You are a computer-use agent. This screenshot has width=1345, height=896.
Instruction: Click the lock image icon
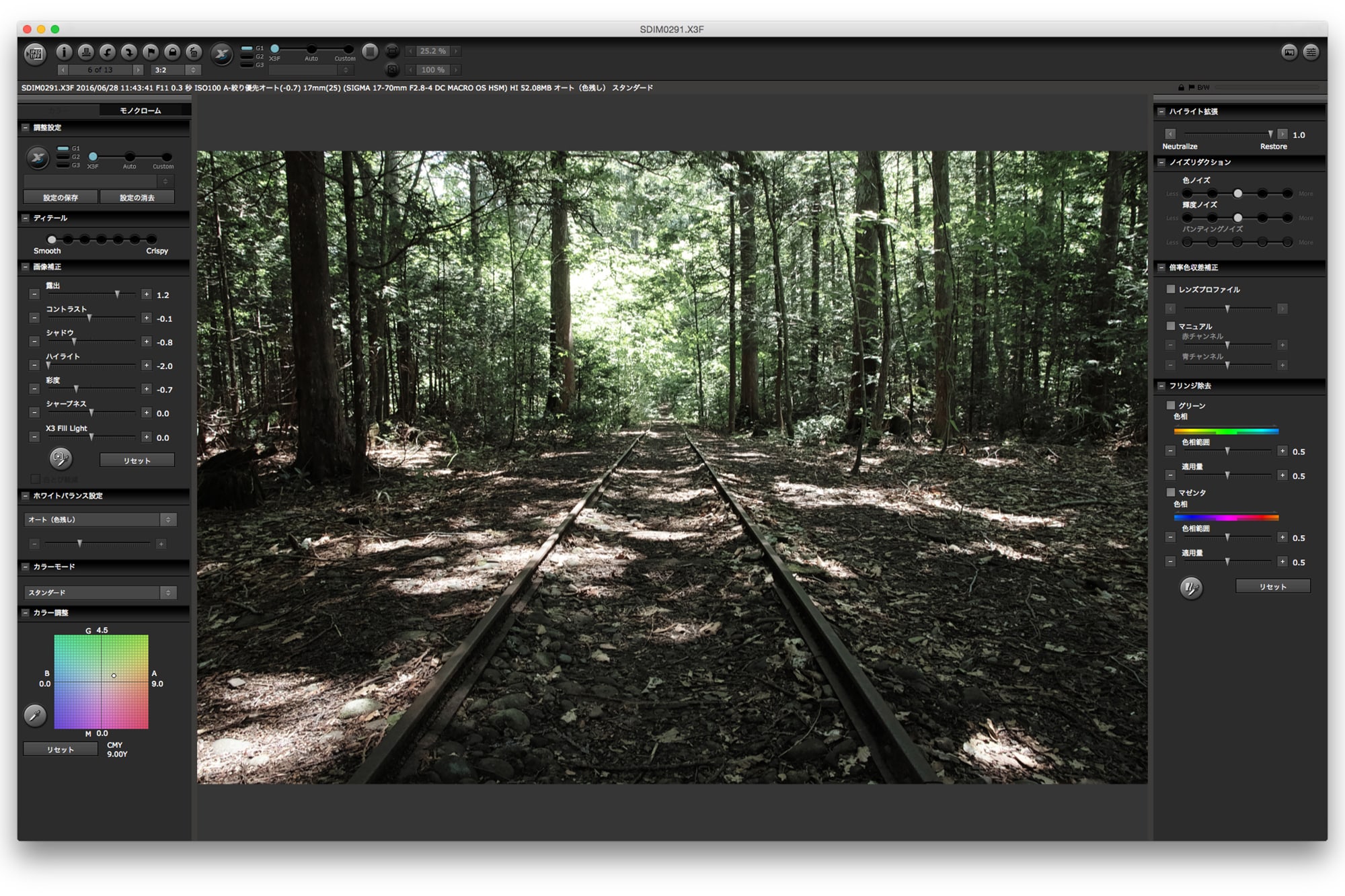point(172,52)
